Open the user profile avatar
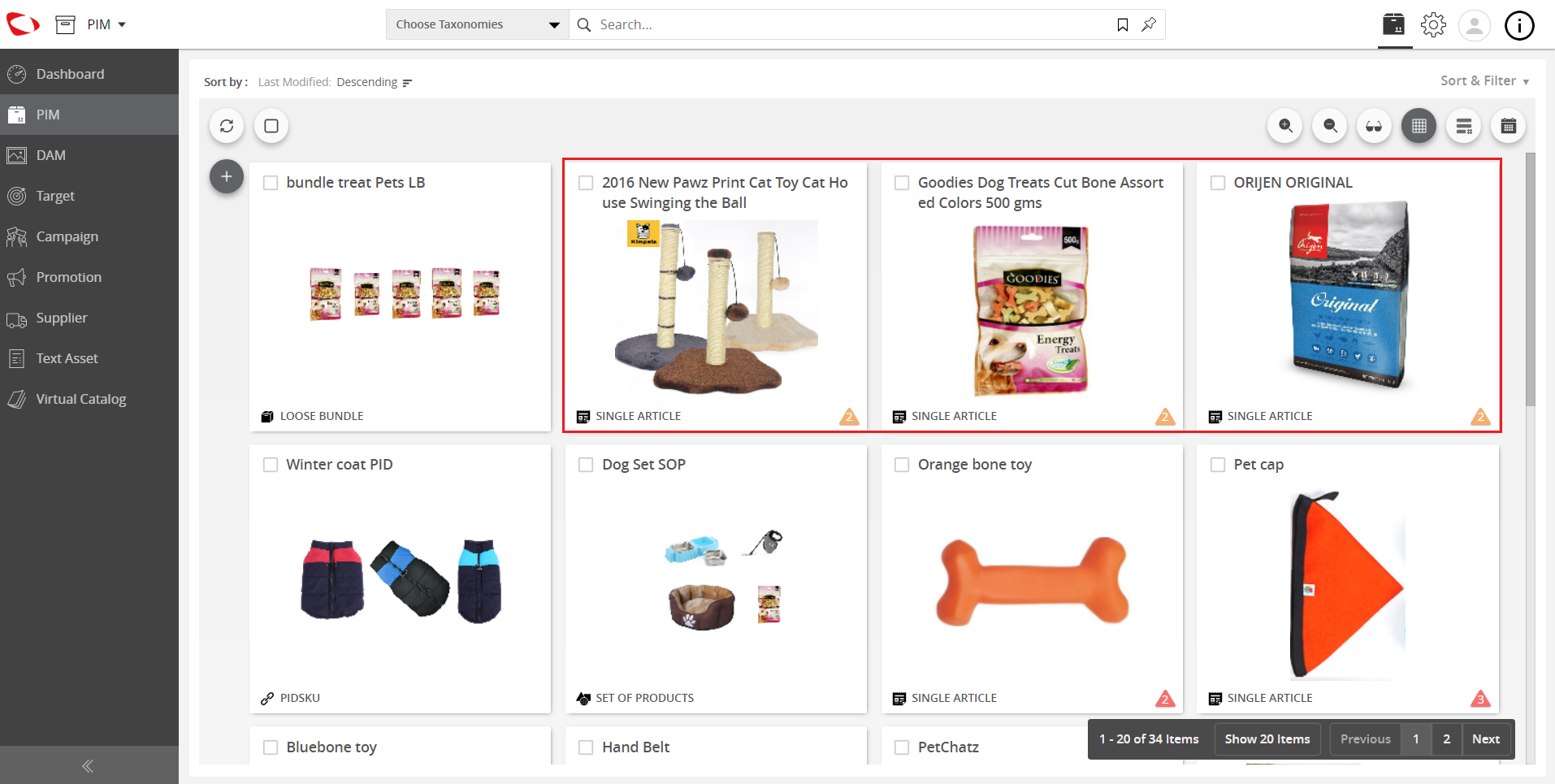The height and width of the screenshot is (784, 1555). [x=1475, y=25]
